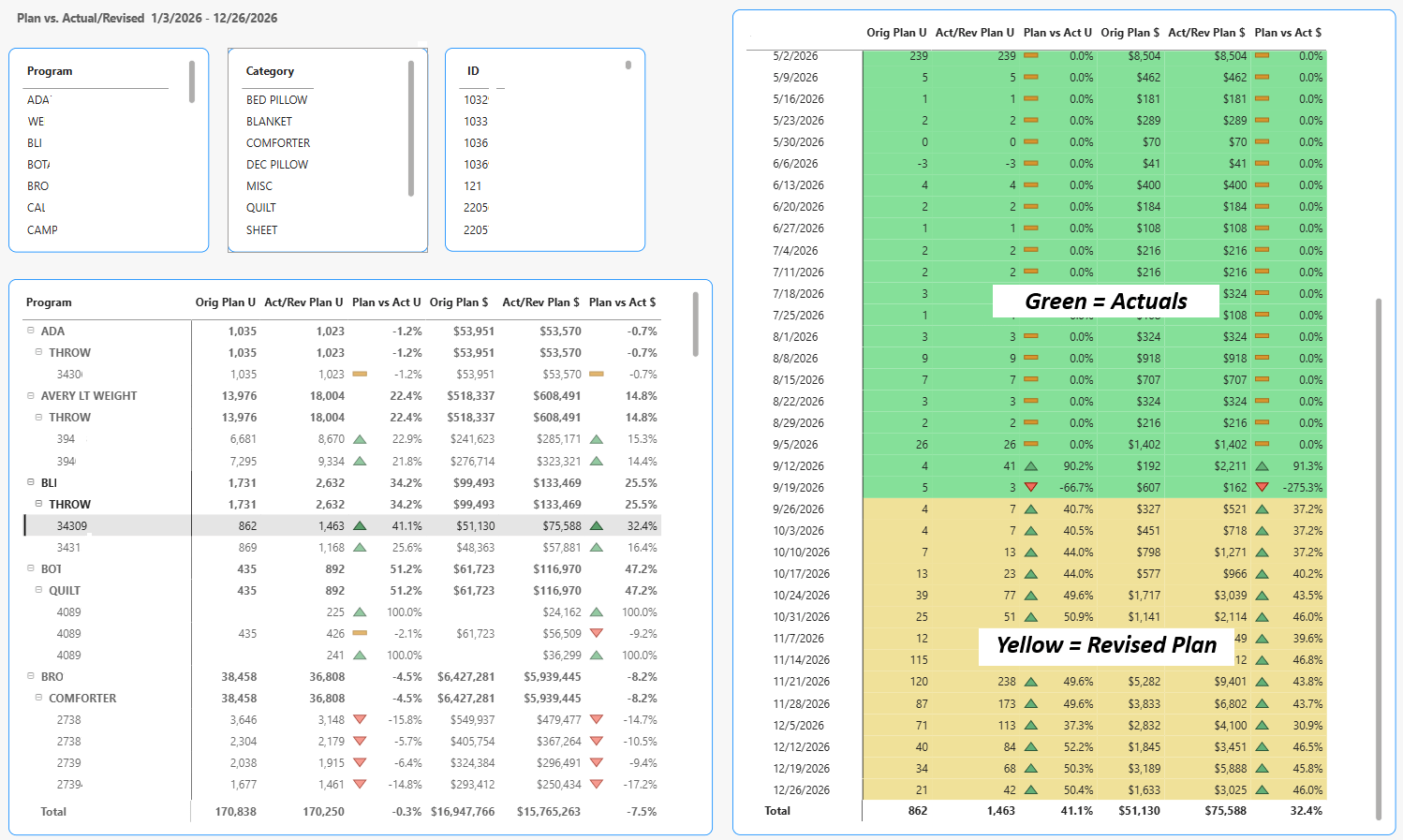The height and width of the screenshot is (840, 1403).
Task: Select the highlighted 34309 row
Action: [343, 525]
